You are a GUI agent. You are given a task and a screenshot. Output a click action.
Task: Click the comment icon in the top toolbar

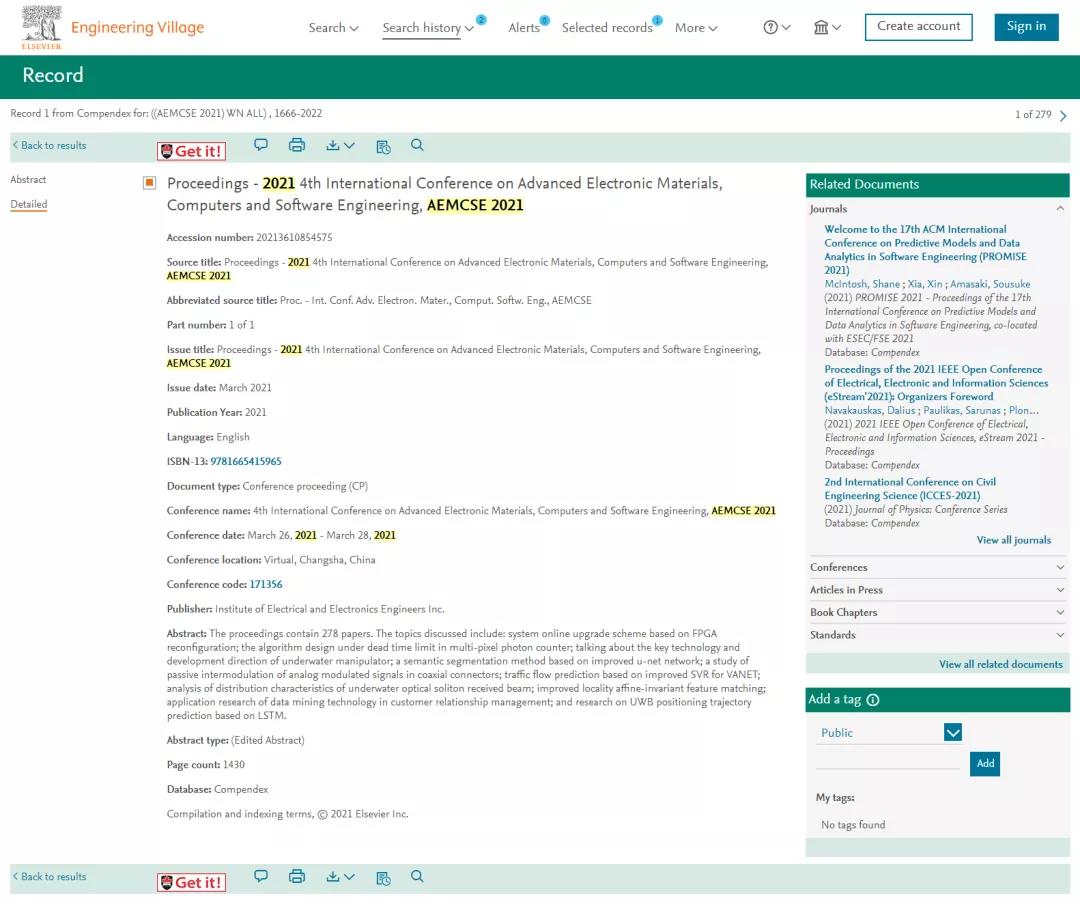coord(261,145)
